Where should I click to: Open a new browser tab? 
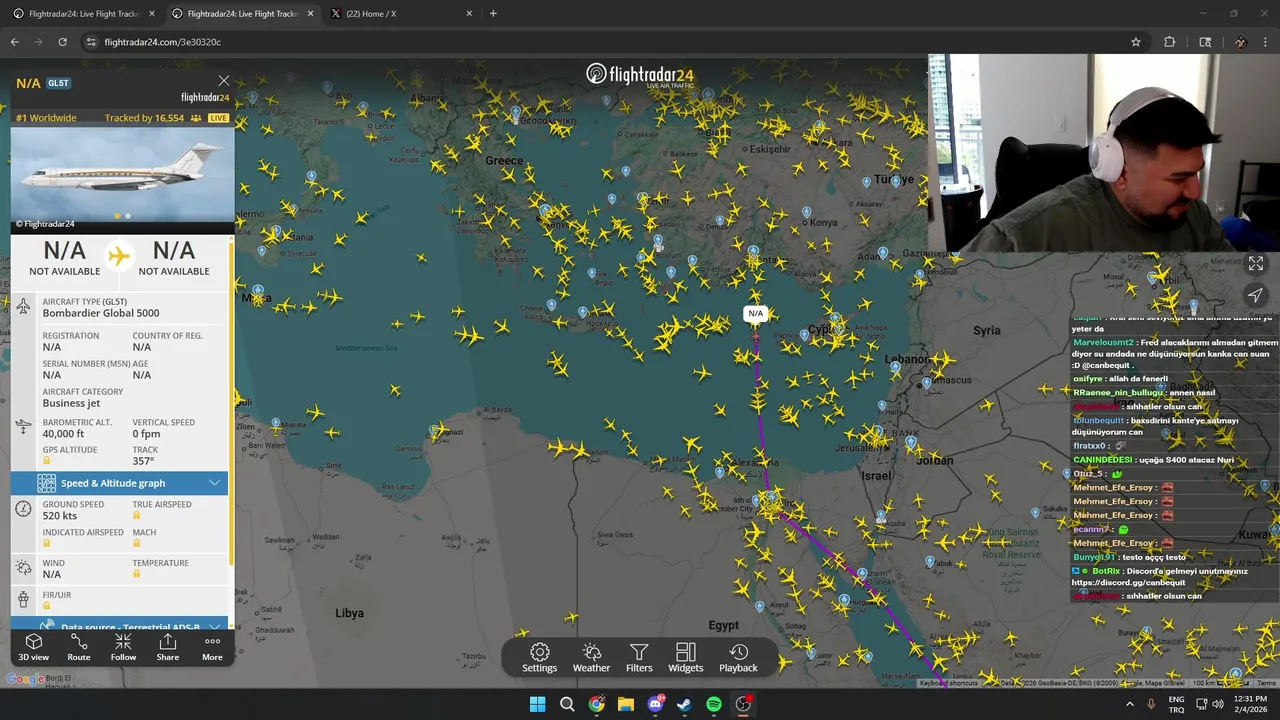[x=493, y=14]
